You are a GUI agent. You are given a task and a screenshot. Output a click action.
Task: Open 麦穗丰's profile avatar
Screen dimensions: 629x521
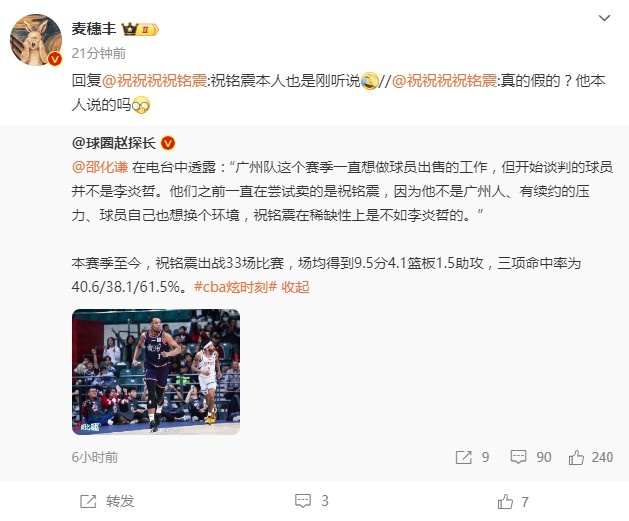36,40
